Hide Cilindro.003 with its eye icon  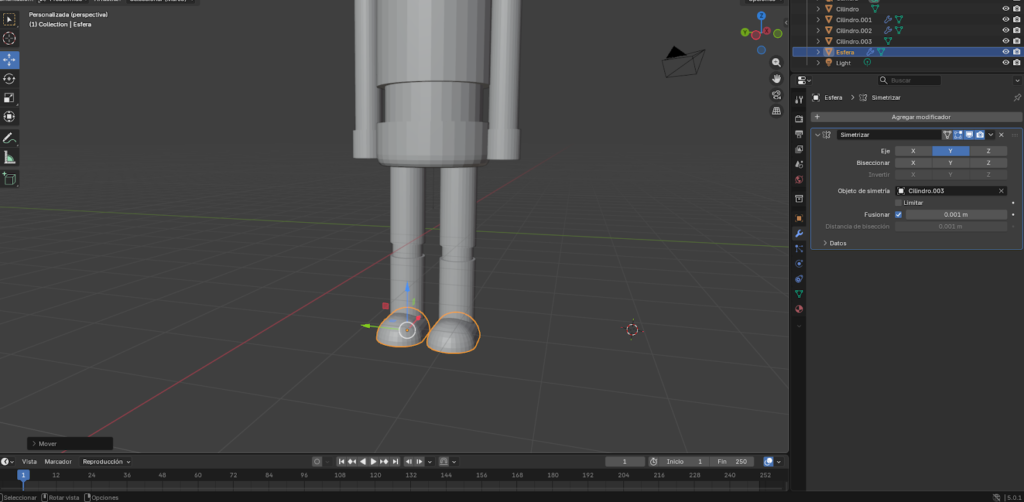tap(1006, 41)
